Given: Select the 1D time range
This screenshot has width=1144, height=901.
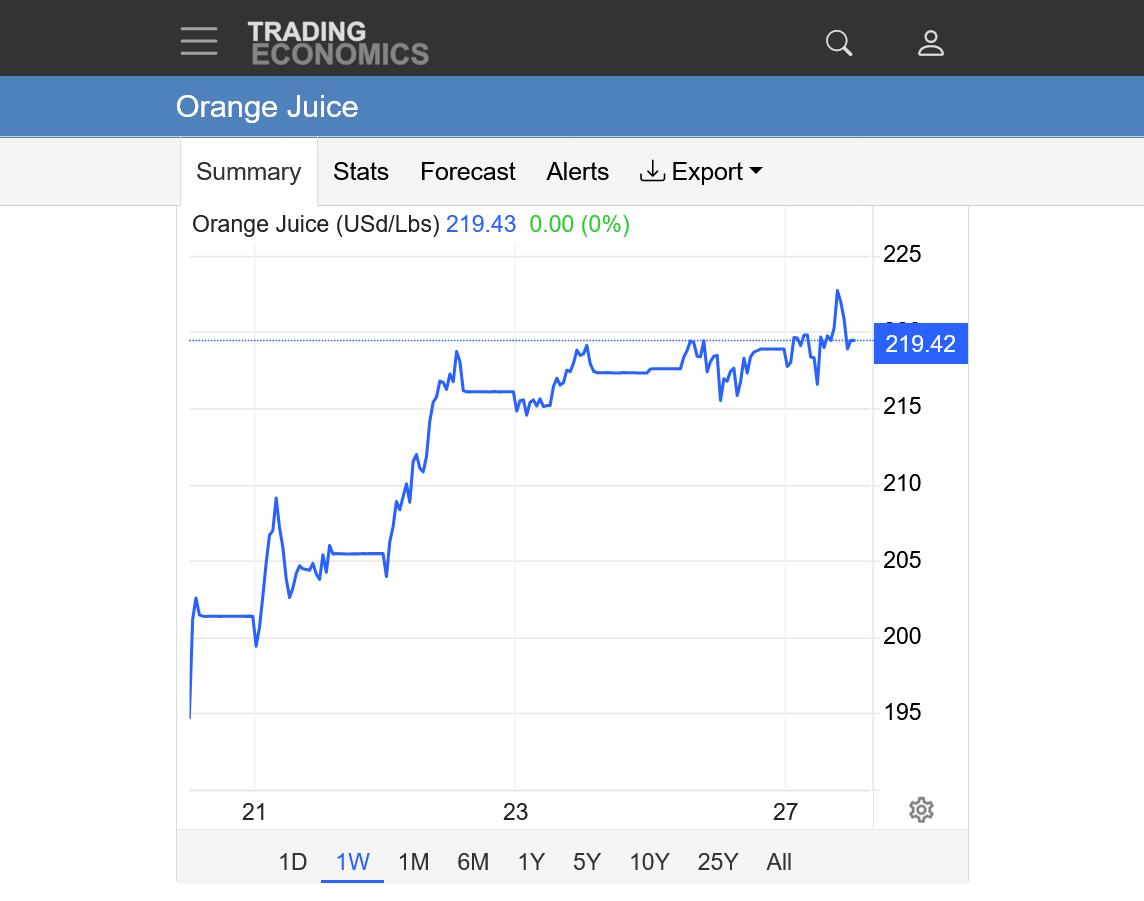Looking at the screenshot, I should [292, 862].
